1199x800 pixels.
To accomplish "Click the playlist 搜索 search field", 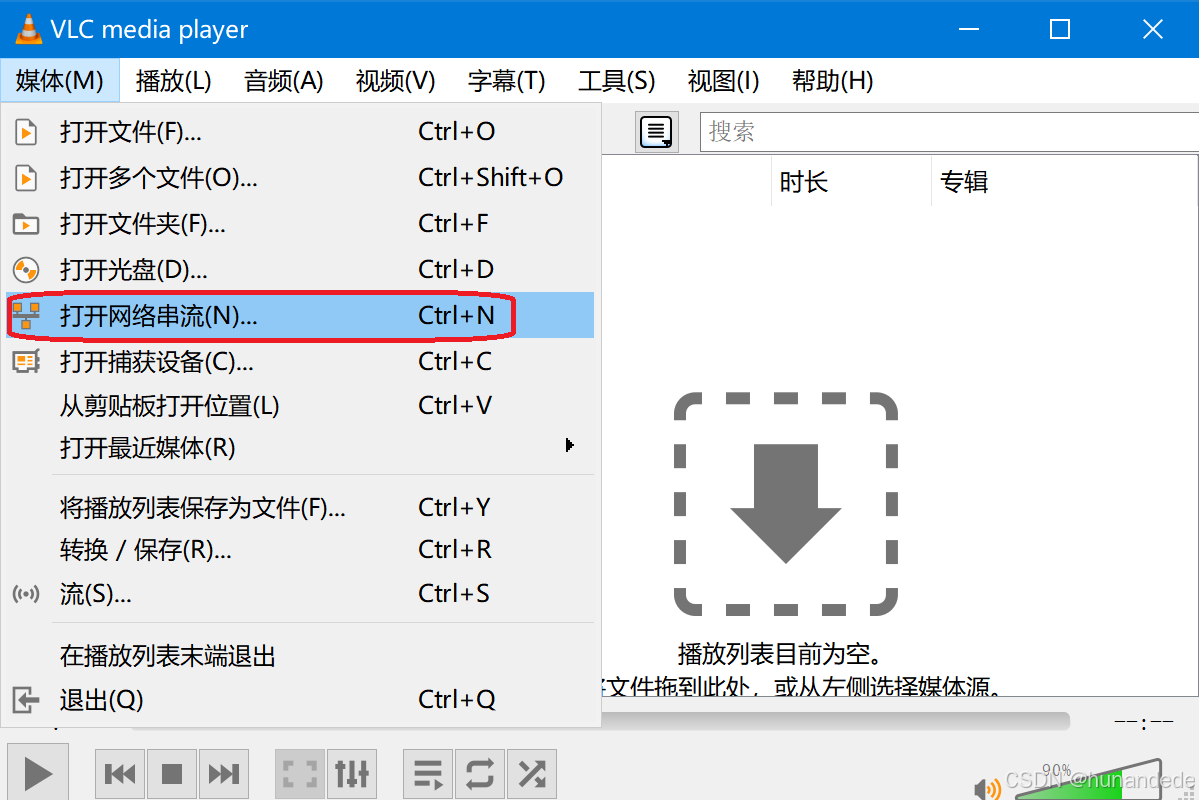I will (949, 132).
